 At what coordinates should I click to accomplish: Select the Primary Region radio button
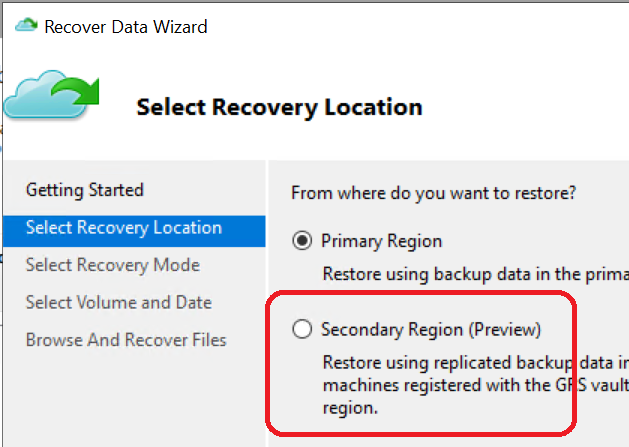pyautogui.click(x=301, y=241)
